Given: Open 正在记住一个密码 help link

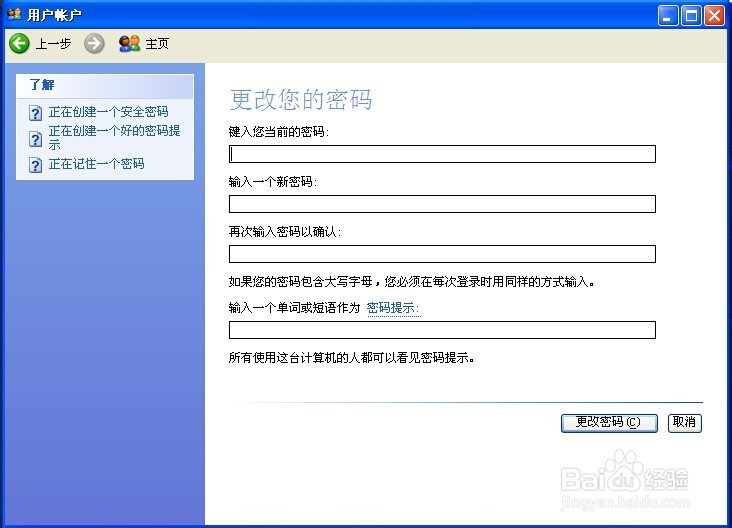Looking at the screenshot, I should 97,164.
